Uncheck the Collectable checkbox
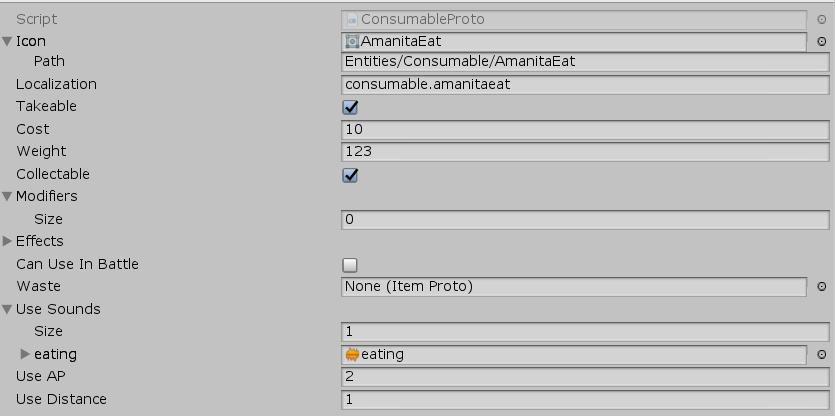This screenshot has height=416, width=835. coord(350,175)
